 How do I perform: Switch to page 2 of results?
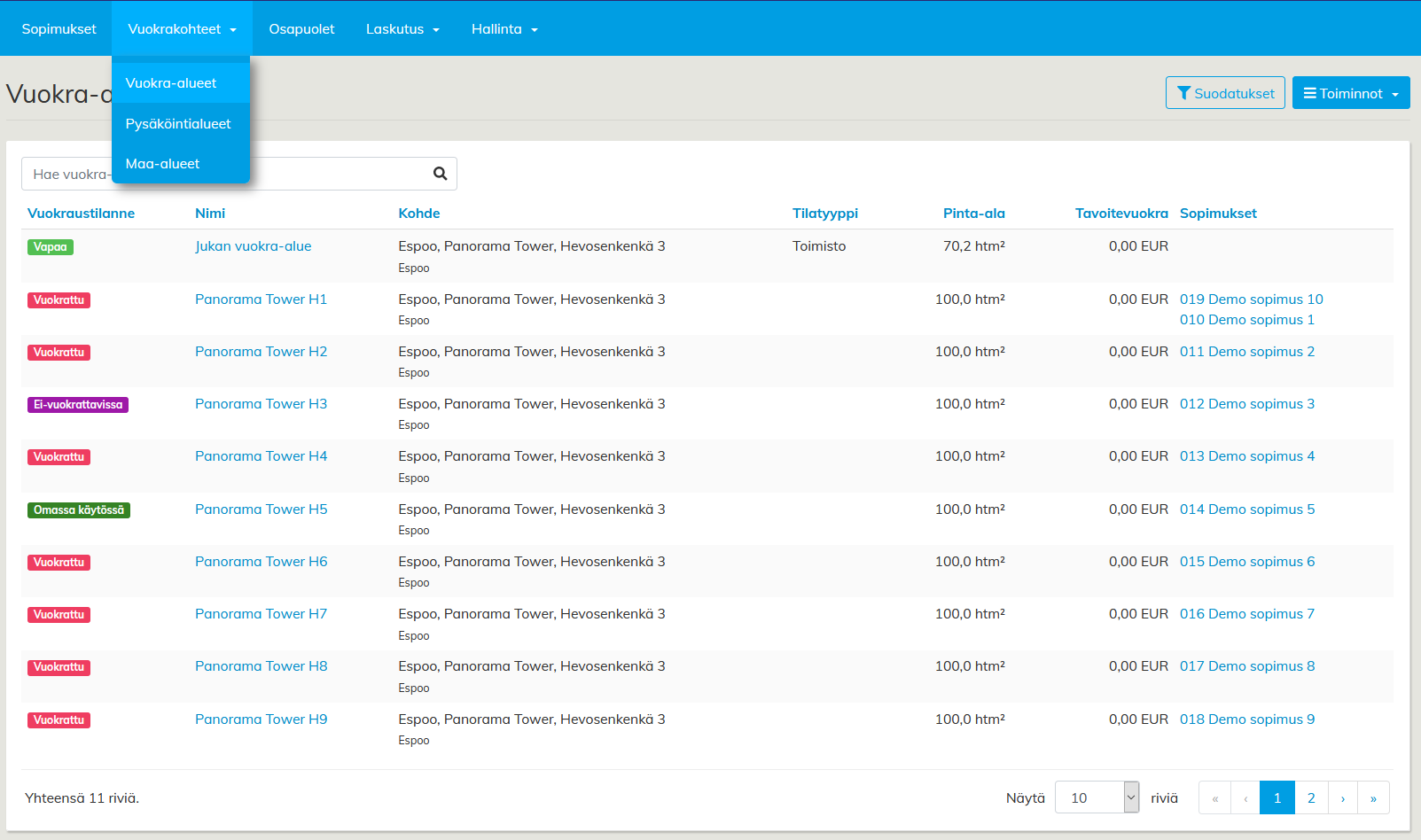click(x=1311, y=797)
